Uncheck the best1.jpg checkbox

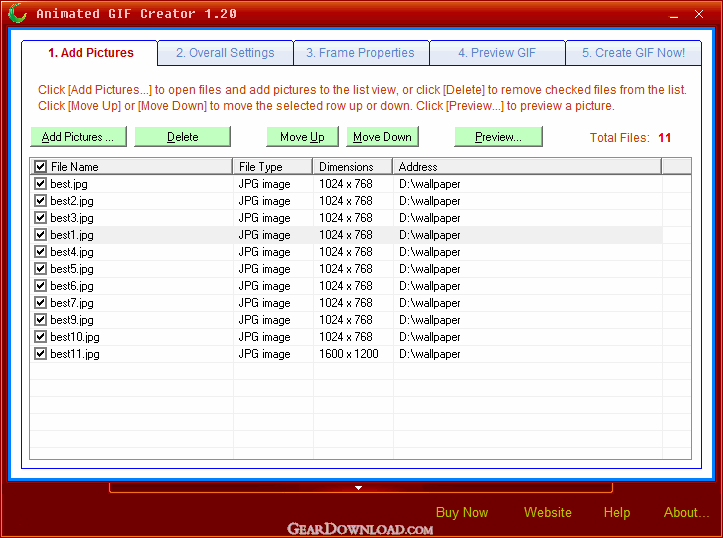pyautogui.click(x=41, y=235)
